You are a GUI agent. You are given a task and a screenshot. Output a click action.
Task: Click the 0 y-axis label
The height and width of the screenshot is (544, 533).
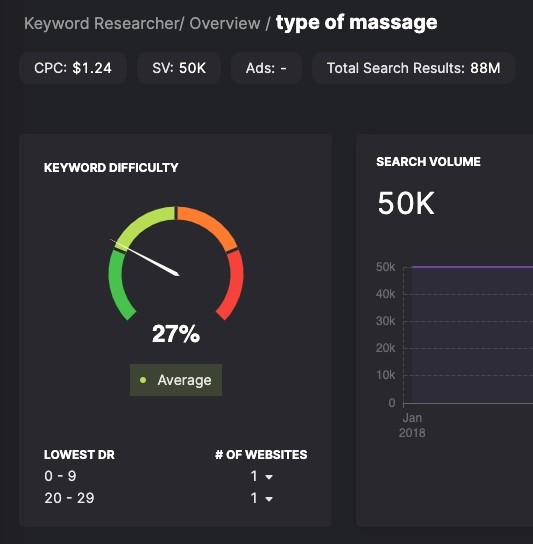392,403
